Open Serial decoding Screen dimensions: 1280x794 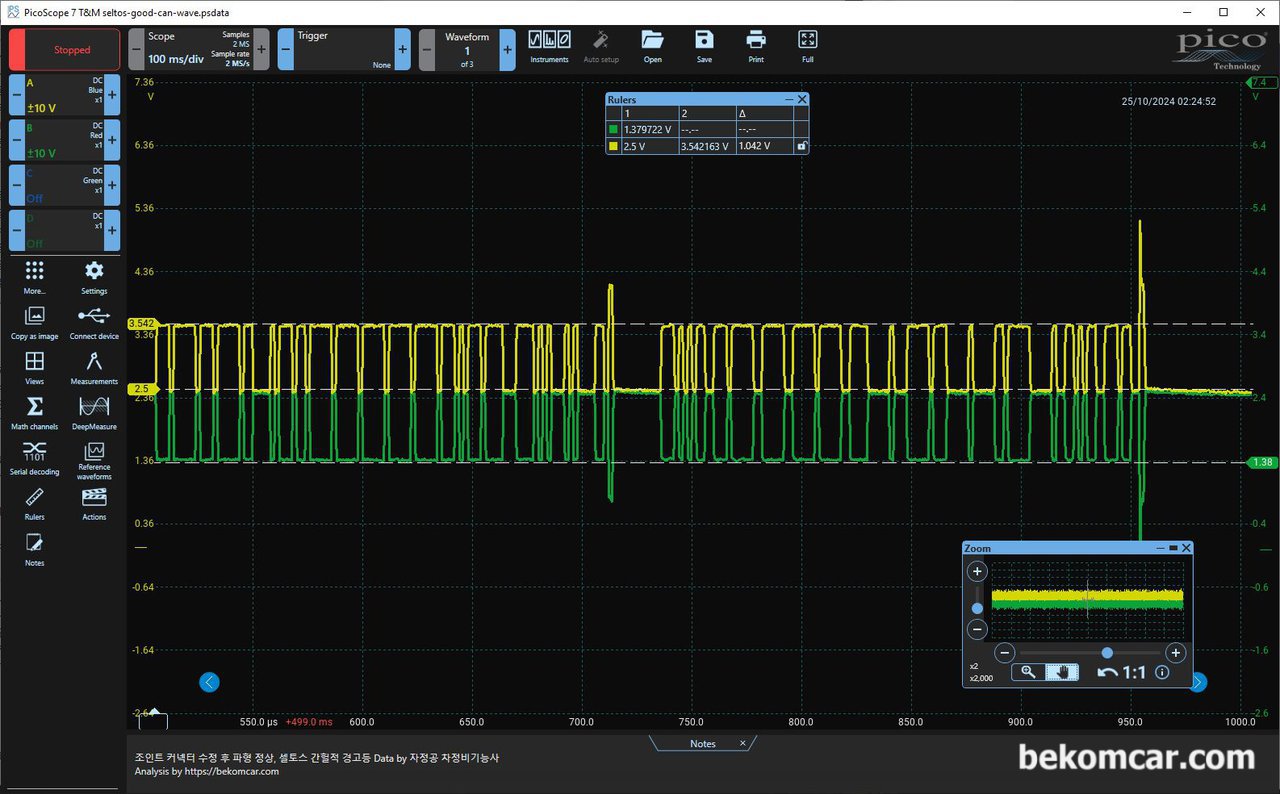click(x=35, y=458)
